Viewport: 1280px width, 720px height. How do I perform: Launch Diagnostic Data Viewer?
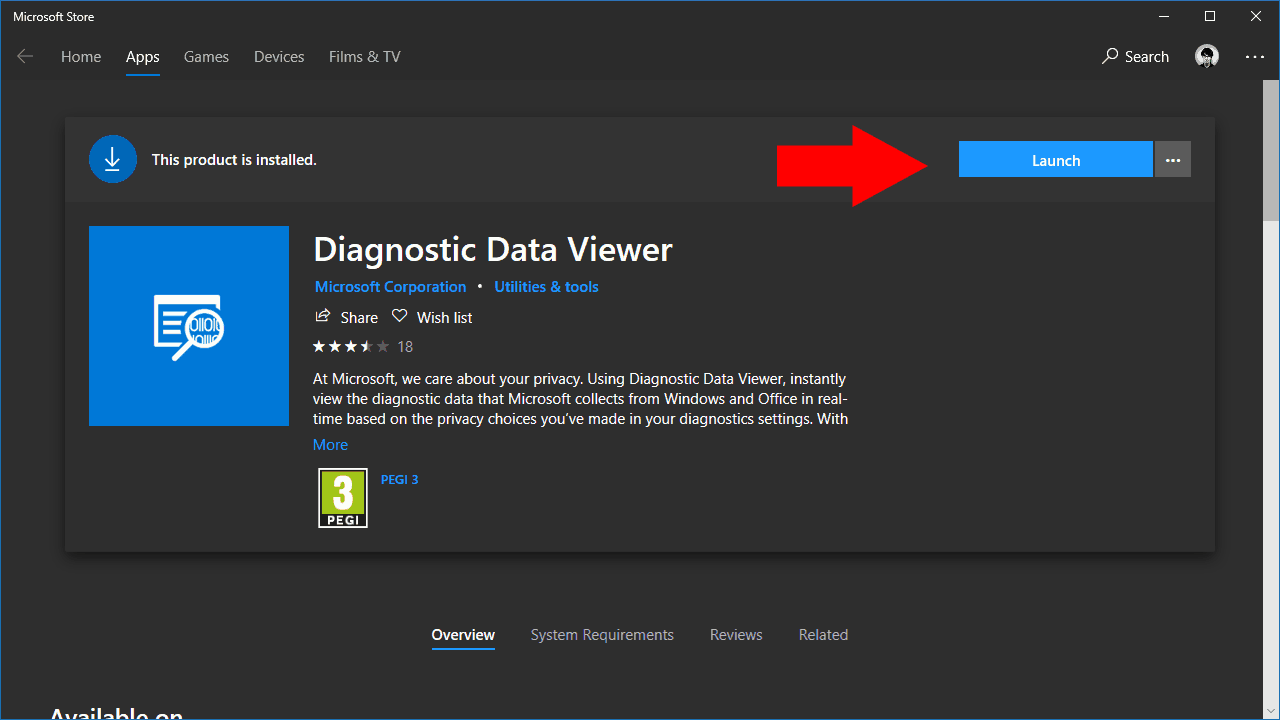[x=1056, y=159]
